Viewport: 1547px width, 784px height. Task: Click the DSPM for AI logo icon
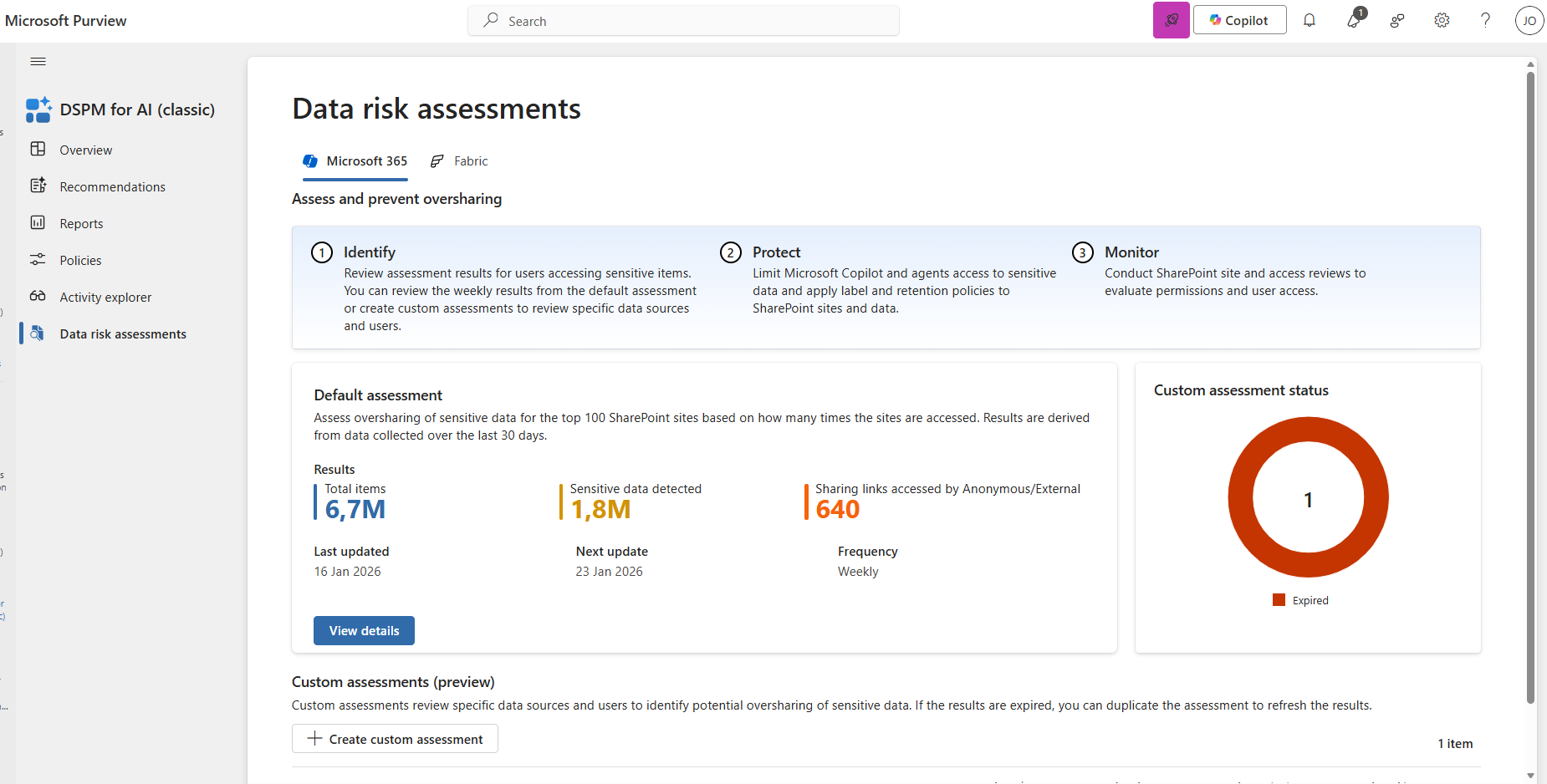pos(38,109)
